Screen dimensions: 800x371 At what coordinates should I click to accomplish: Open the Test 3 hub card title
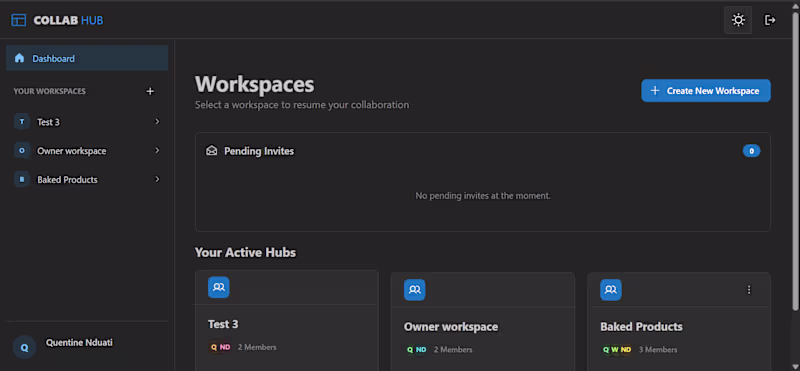(223, 324)
